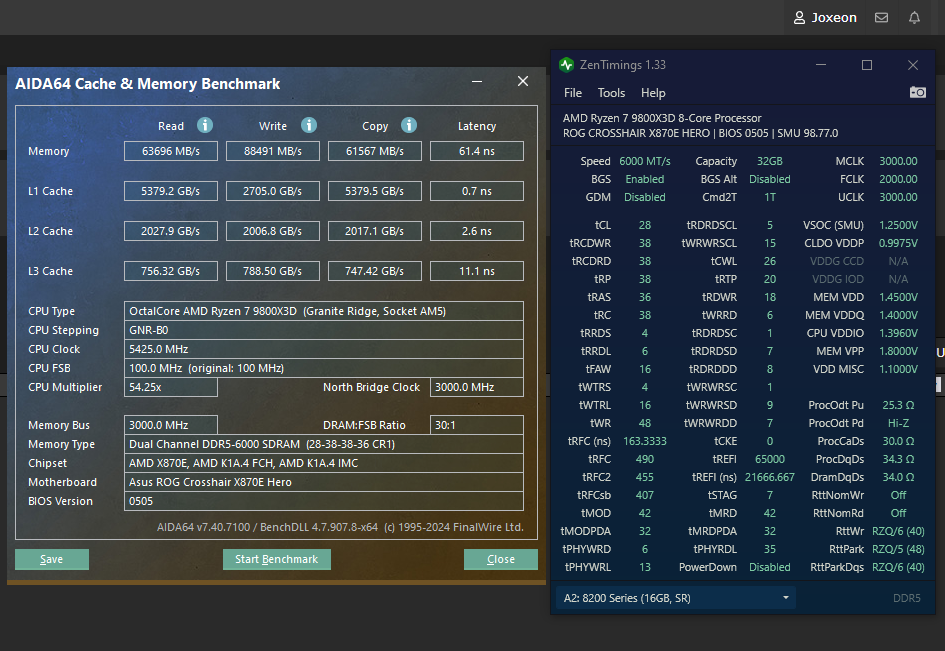This screenshot has height=651, width=945.
Task: Take a ZenTimings screenshot with camera icon
Action: tap(917, 92)
